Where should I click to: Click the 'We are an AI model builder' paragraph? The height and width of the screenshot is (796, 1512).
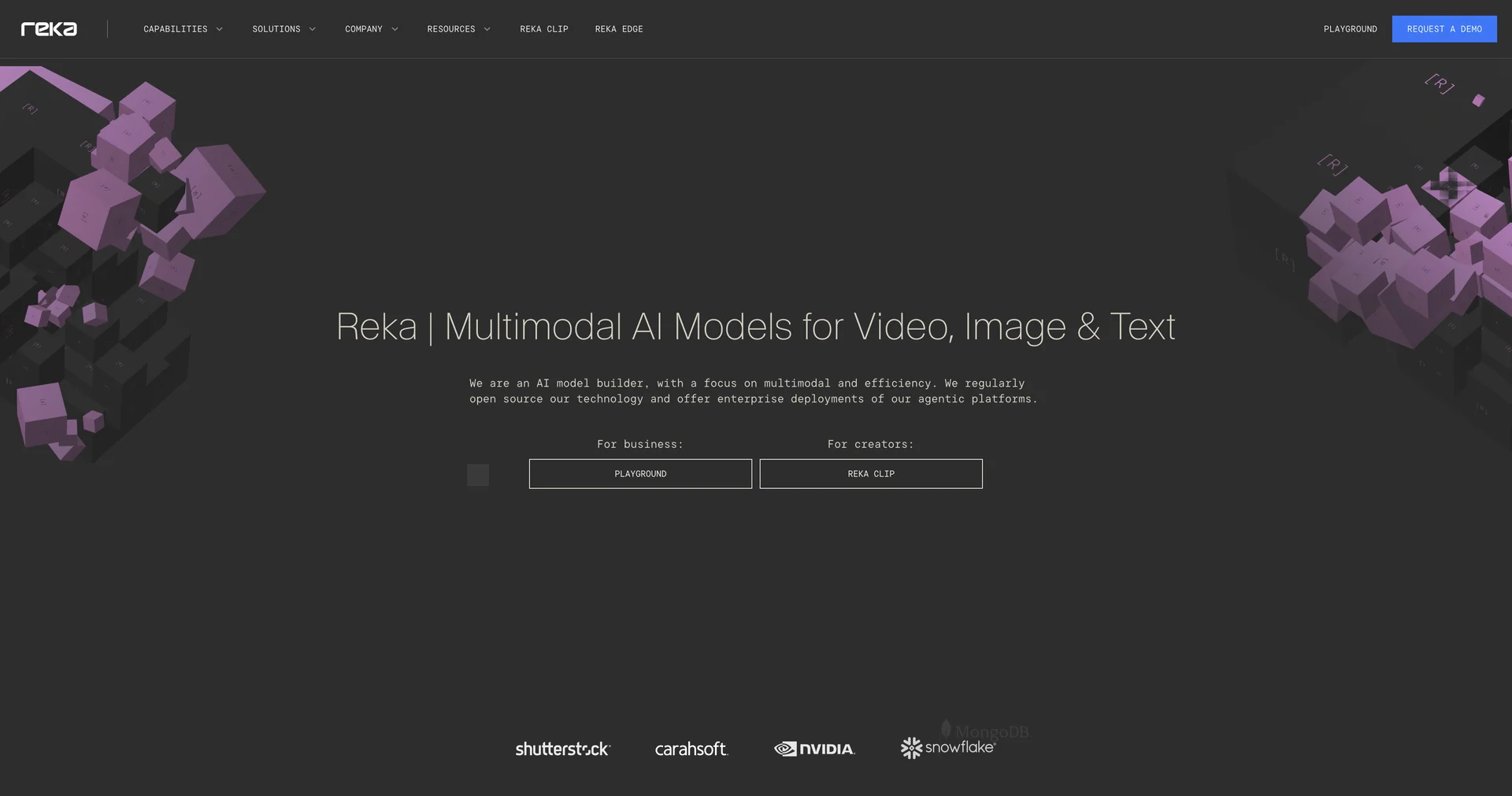754,391
